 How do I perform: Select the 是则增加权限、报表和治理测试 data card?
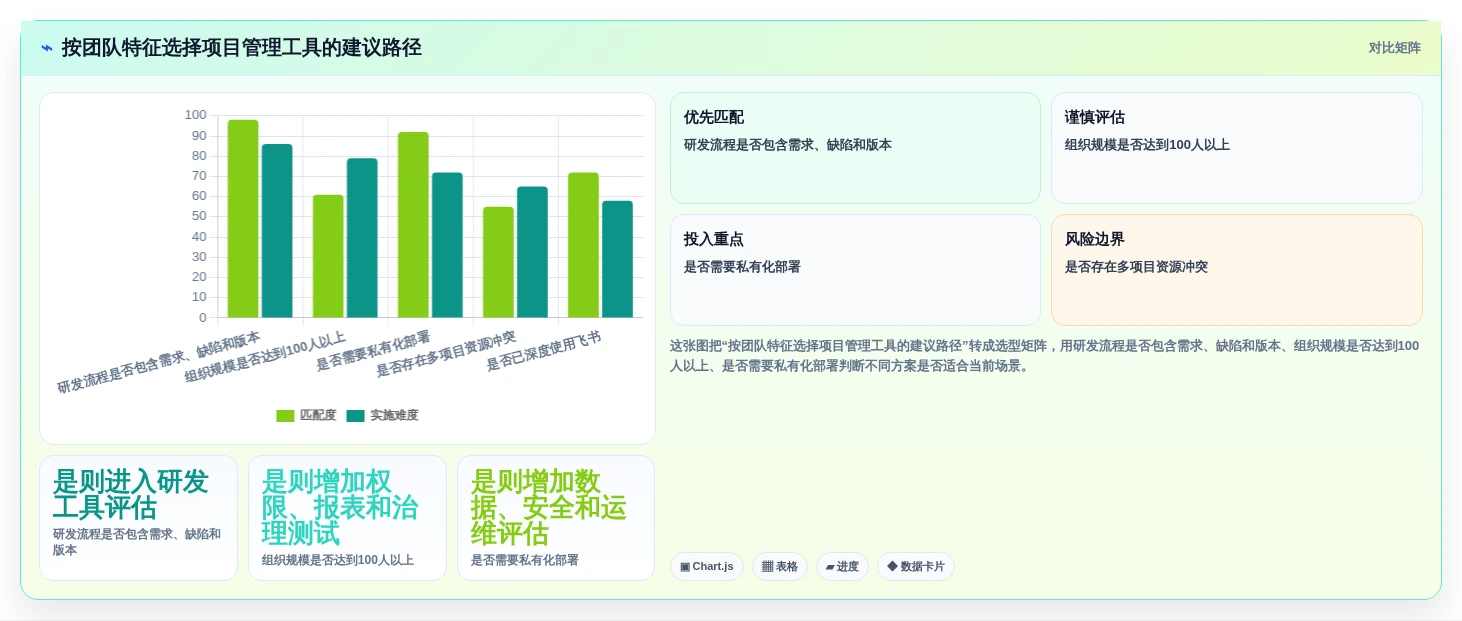[347, 518]
